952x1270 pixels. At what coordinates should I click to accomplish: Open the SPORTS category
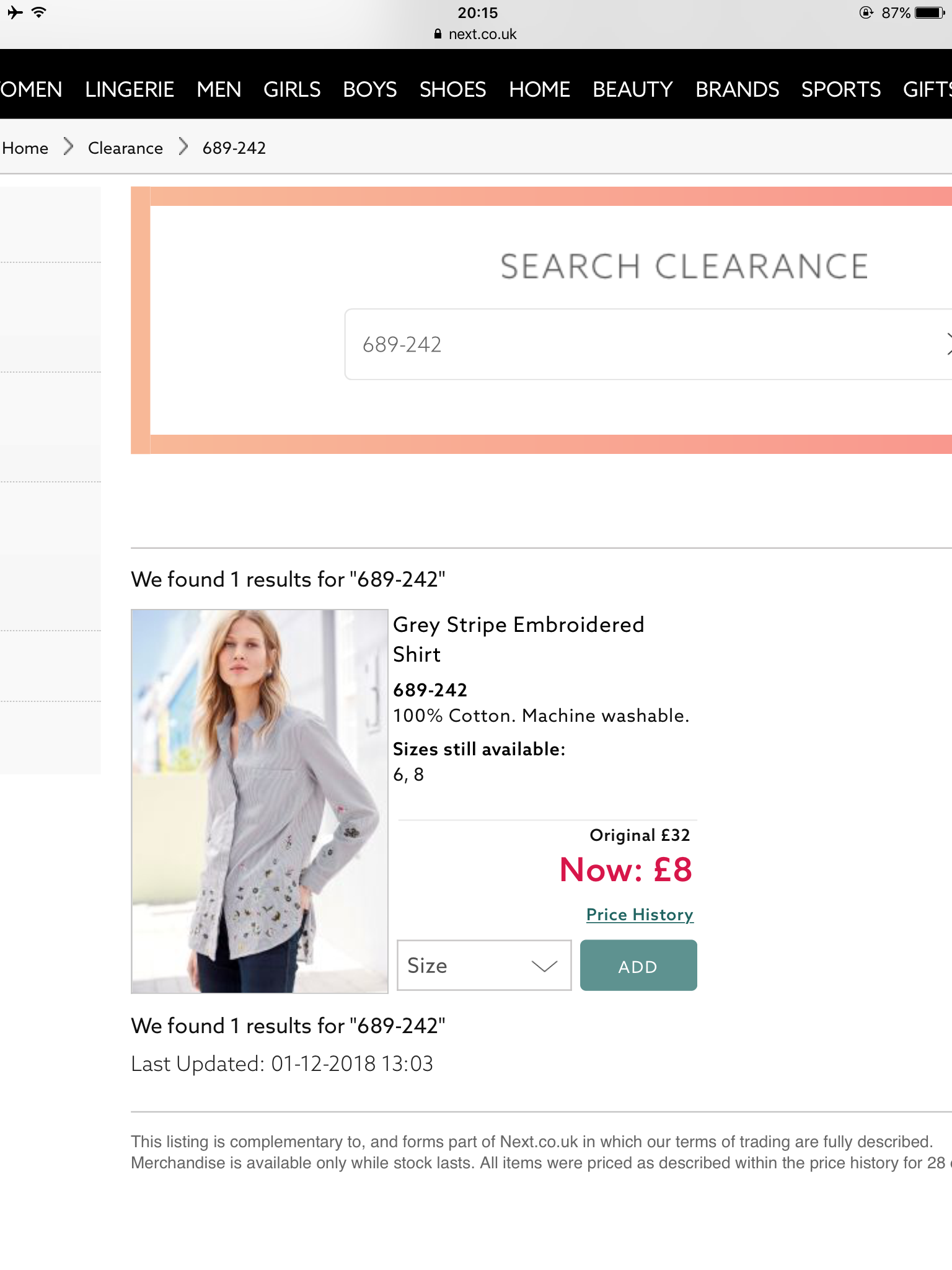[840, 89]
